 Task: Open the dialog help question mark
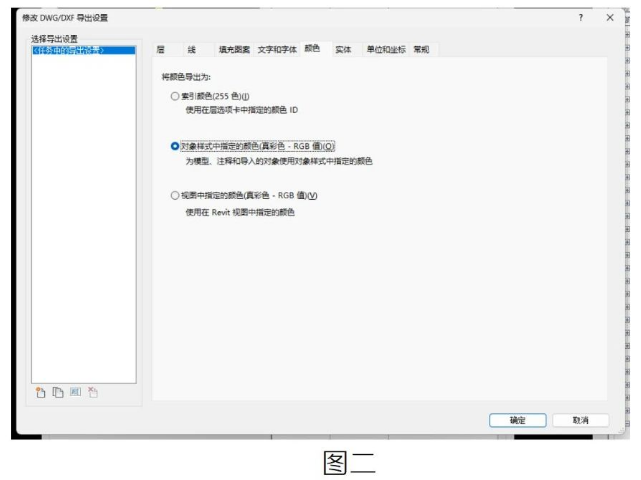(580, 18)
